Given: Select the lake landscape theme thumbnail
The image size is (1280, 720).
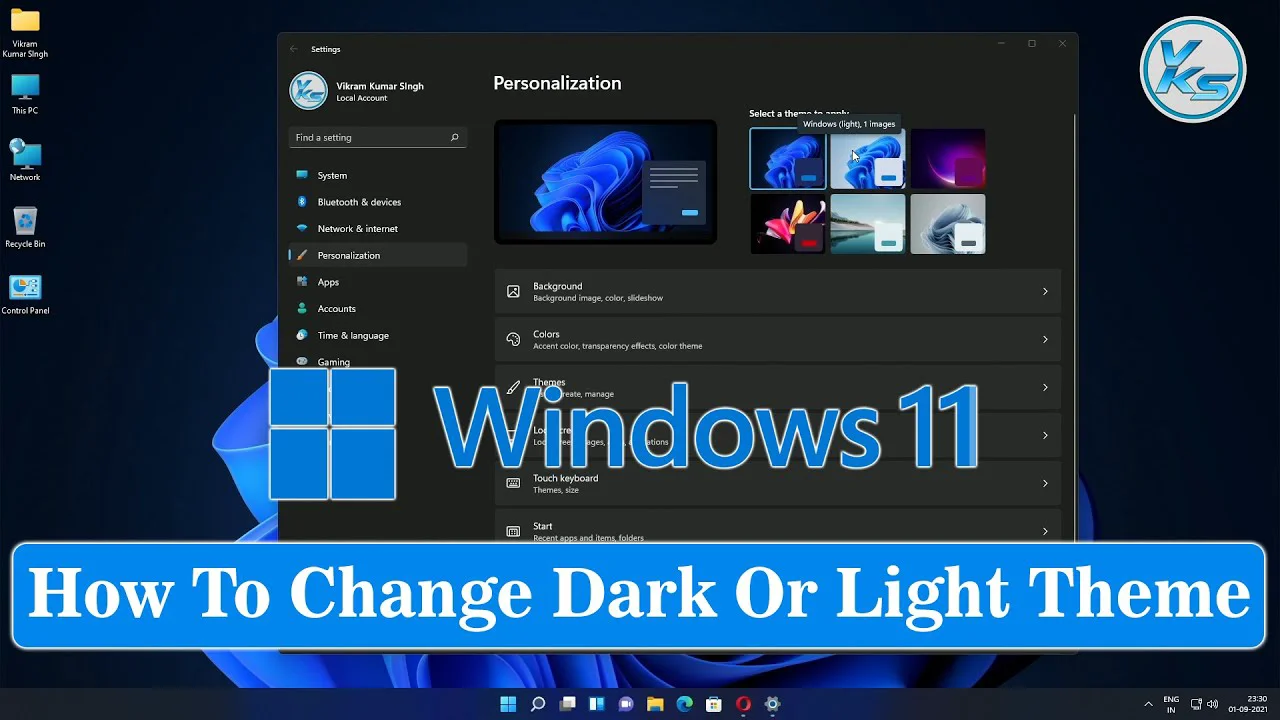Looking at the screenshot, I should point(868,224).
